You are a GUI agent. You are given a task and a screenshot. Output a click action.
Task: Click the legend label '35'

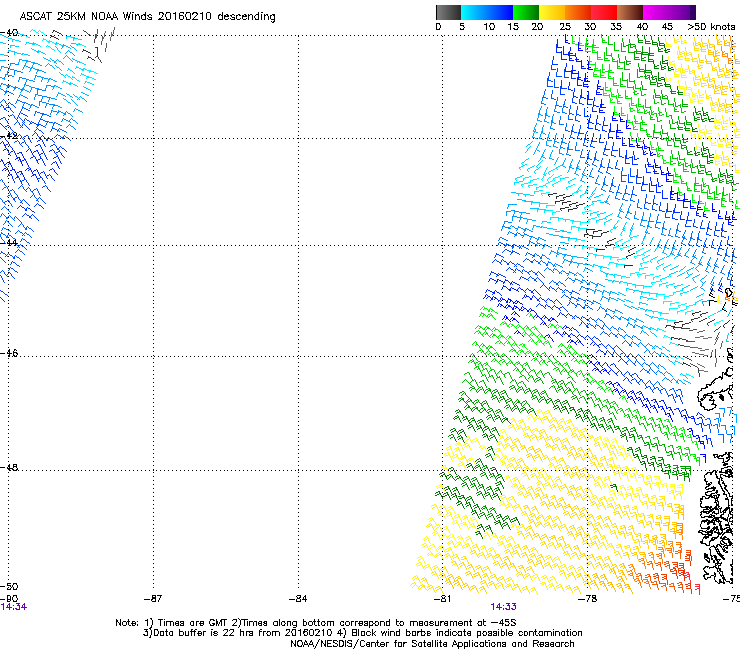tap(616, 27)
